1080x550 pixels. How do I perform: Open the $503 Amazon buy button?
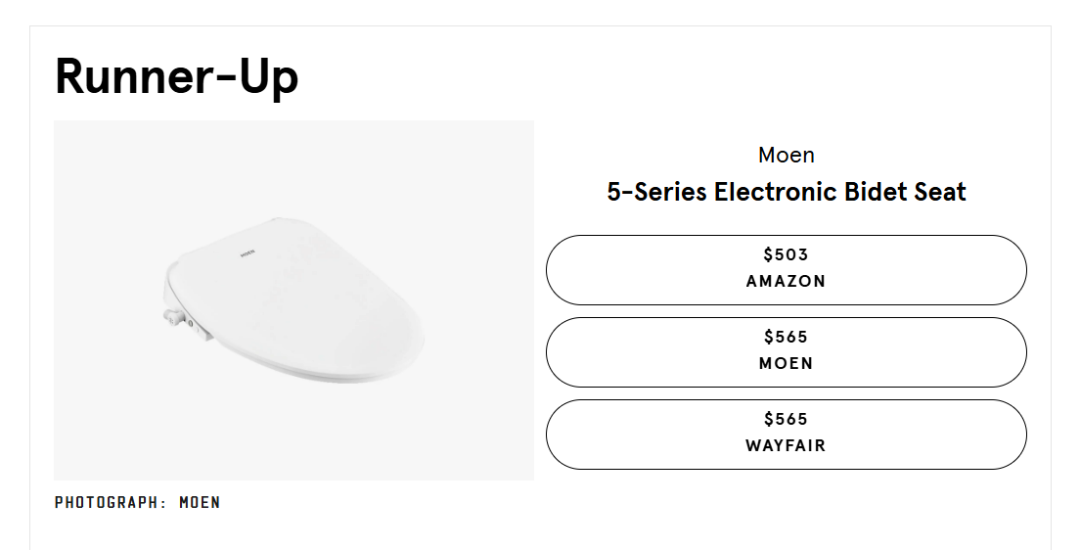786,270
